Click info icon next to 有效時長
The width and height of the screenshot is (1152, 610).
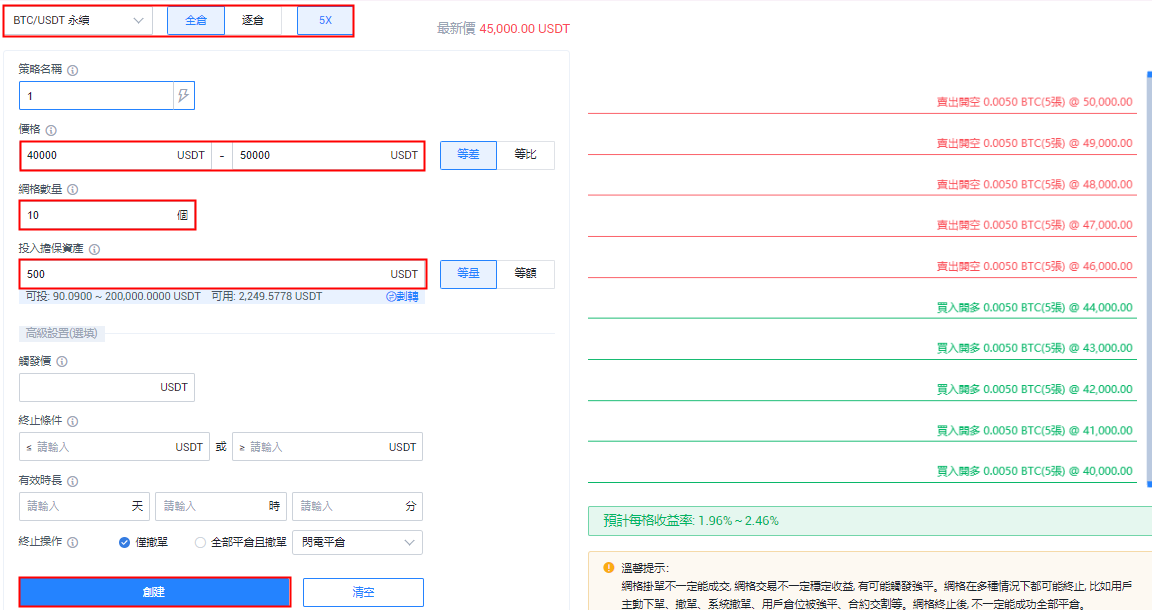pos(73,481)
